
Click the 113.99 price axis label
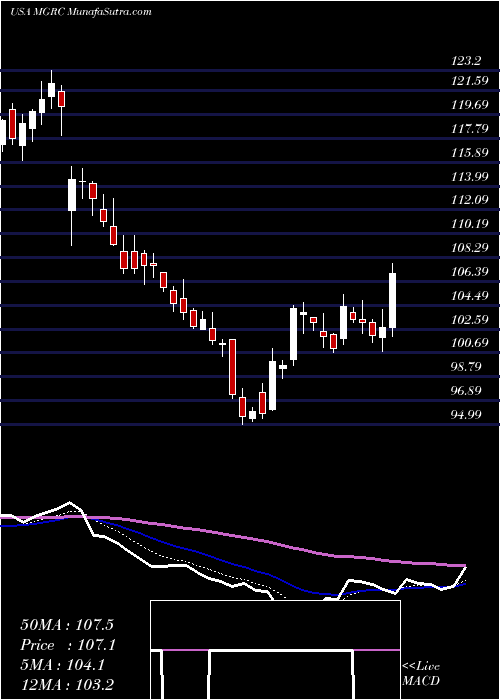(469, 177)
